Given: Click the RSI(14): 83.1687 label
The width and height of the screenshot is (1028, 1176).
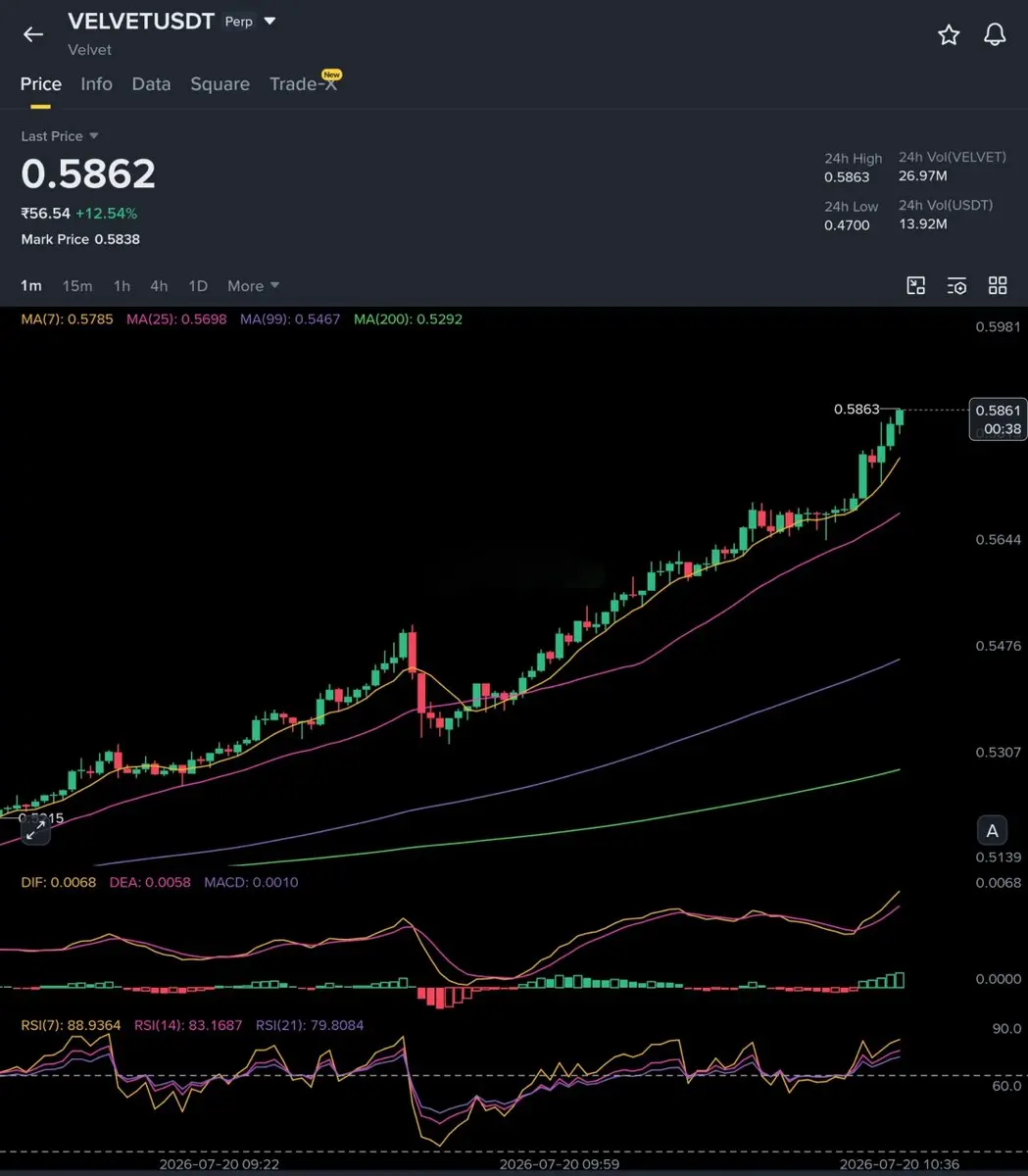Looking at the screenshot, I should click(188, 1026).
